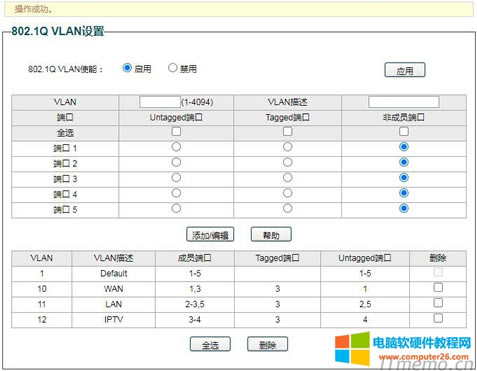
Task: Select the 启用 radio button for 802.1Q VLAN
Action: point(127,68)
